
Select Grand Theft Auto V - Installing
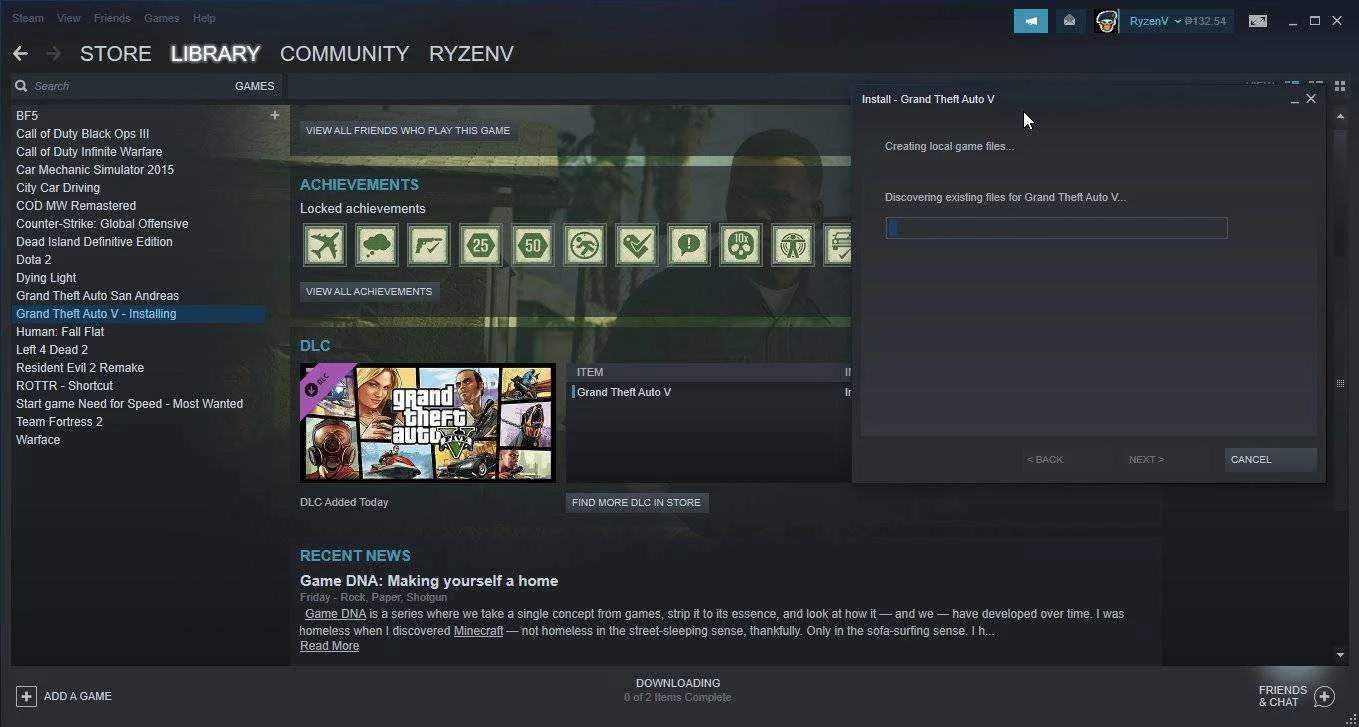pyautogui.click(x=139, y=314)
